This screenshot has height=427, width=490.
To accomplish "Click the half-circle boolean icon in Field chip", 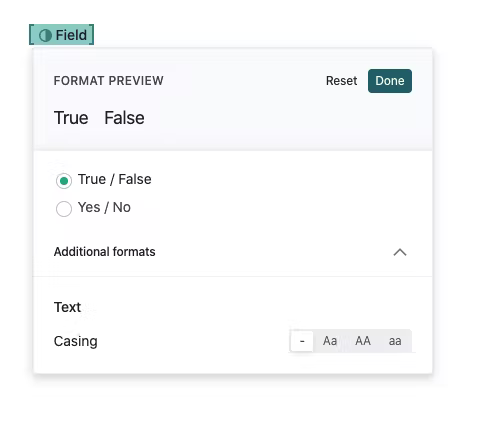I will [45, 35].
